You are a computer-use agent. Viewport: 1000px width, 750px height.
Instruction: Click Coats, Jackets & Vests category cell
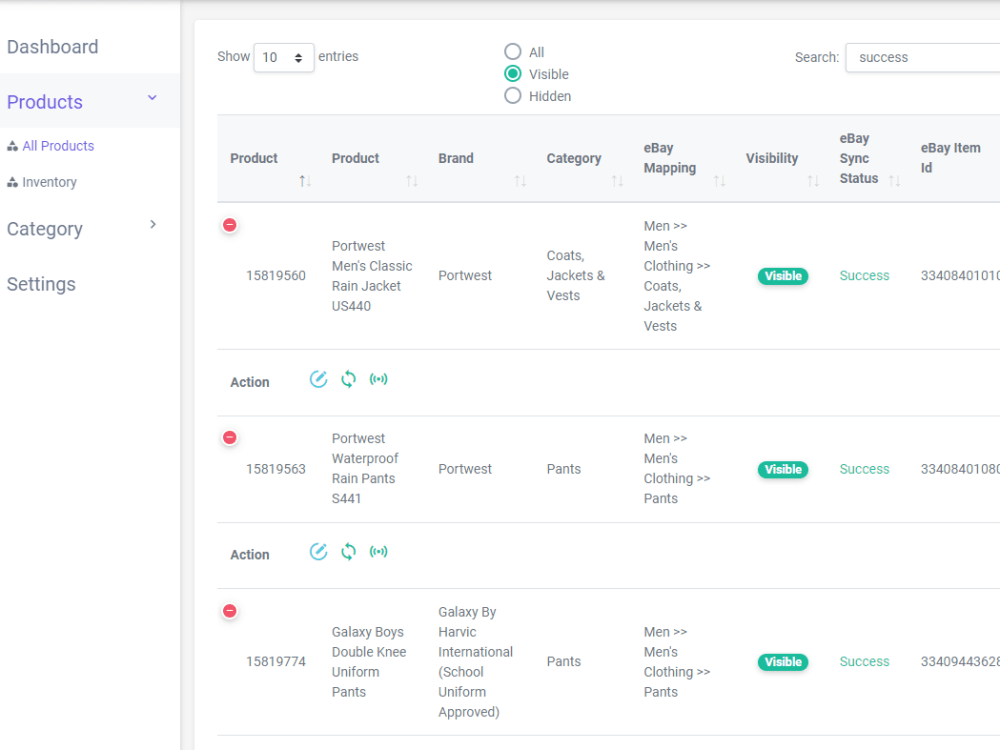pos(575,276)
